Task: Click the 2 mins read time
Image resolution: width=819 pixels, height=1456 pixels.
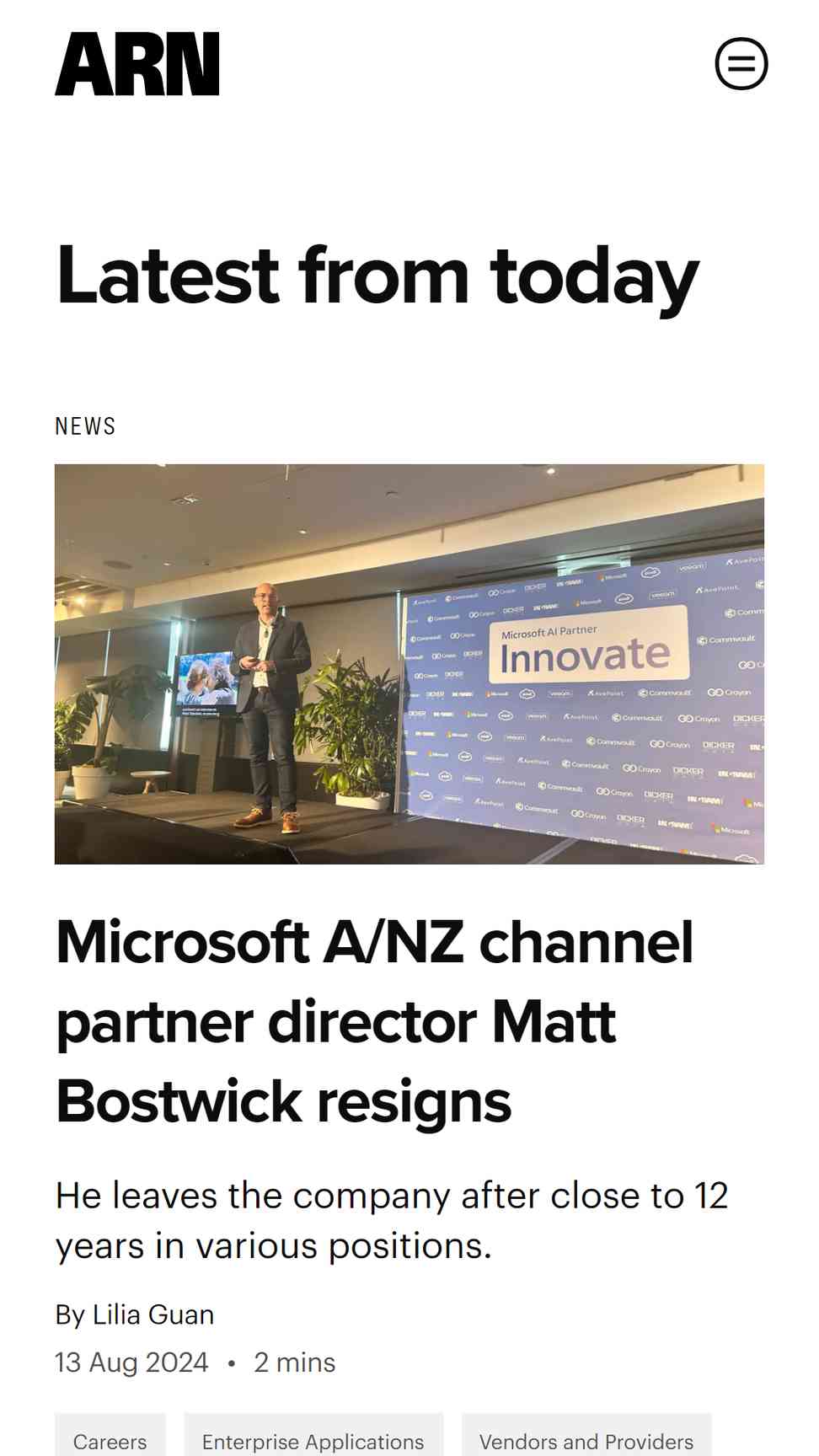Action: pyautogui.click(x=295, y=1362)
